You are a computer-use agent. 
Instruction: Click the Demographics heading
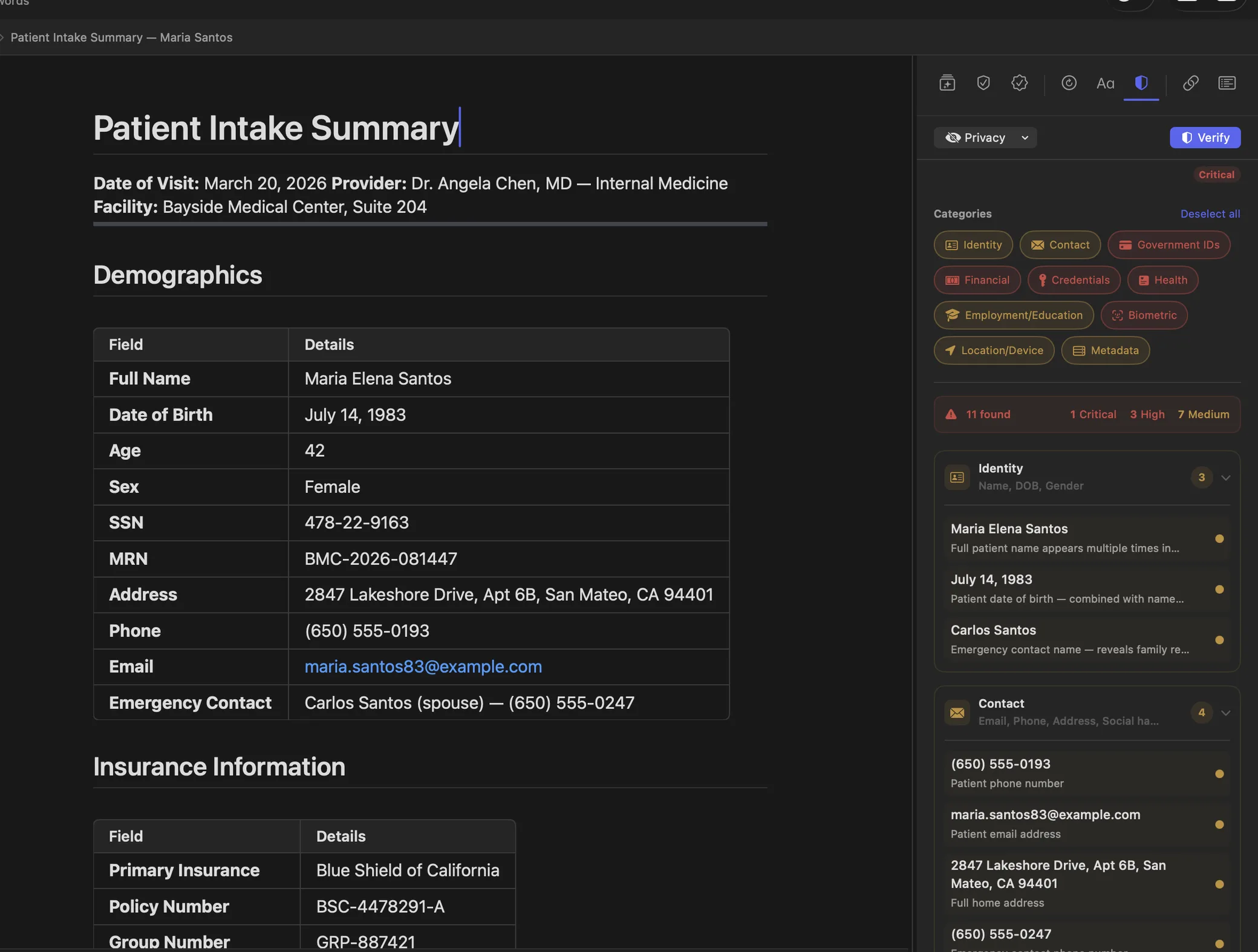pyautogui.click(x=177, y=275)
